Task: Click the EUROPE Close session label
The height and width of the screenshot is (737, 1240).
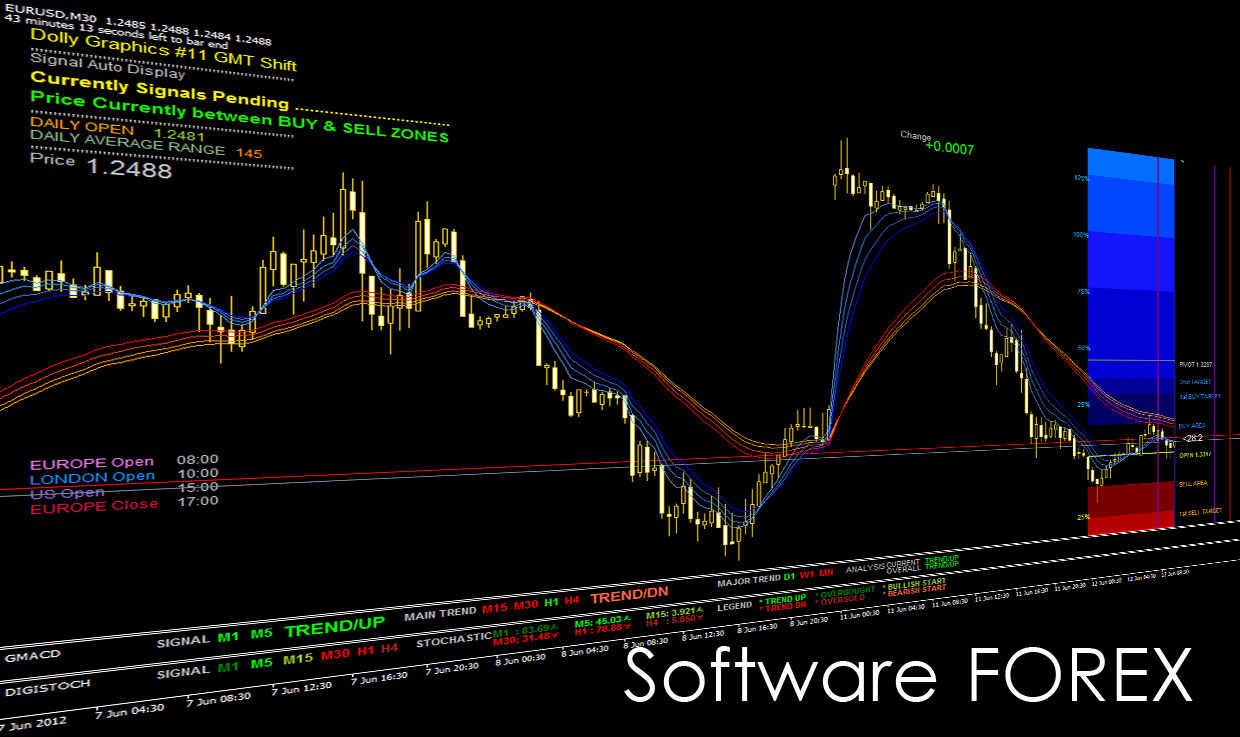Action: pos(94,506)
